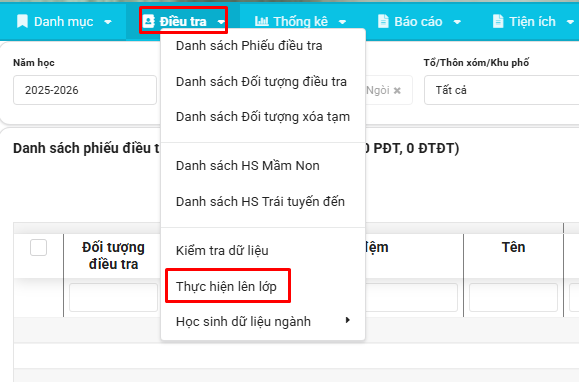Image resolution: width=579 pixels, height=382 pixels.
Task: Click the document icon beside Tiện ích
Action: [498, 21]
